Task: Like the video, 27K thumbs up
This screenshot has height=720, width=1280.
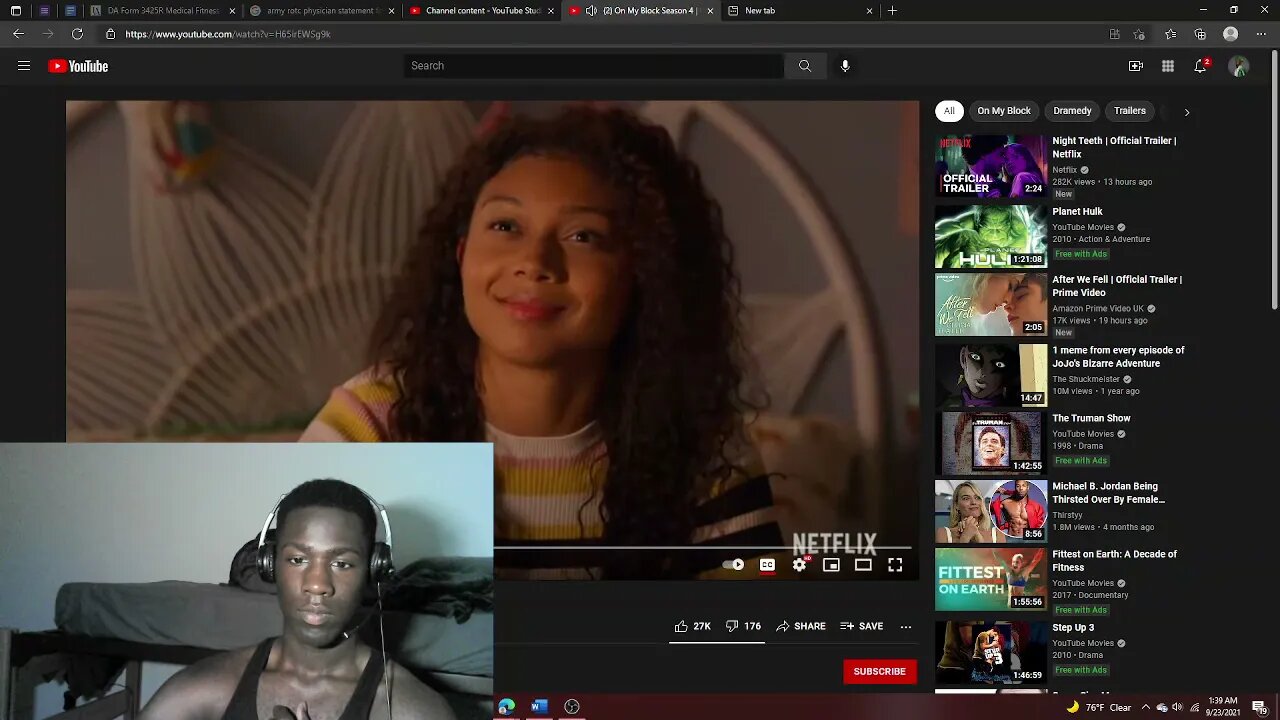Action: 692,626
